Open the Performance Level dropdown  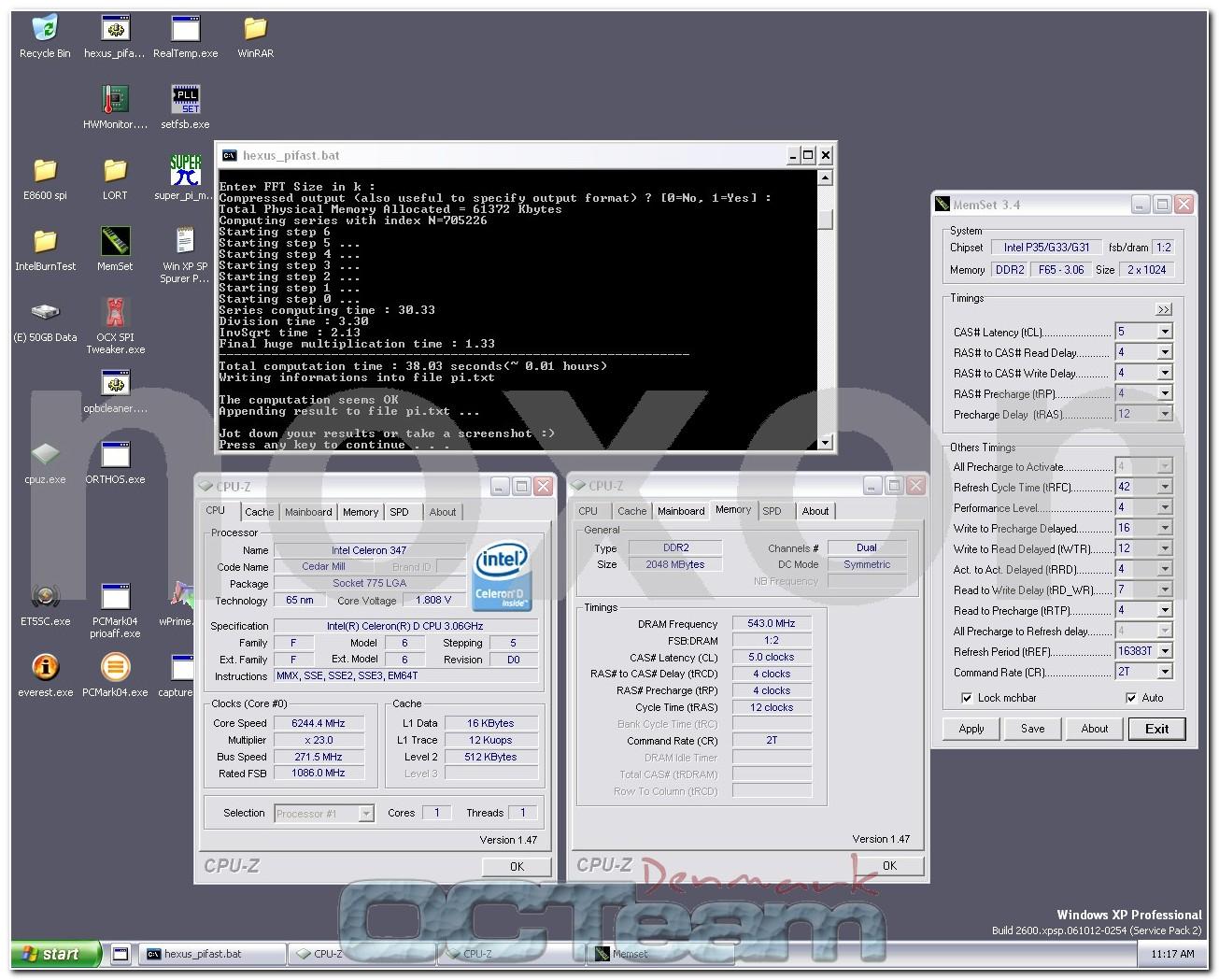[1165, 507]
